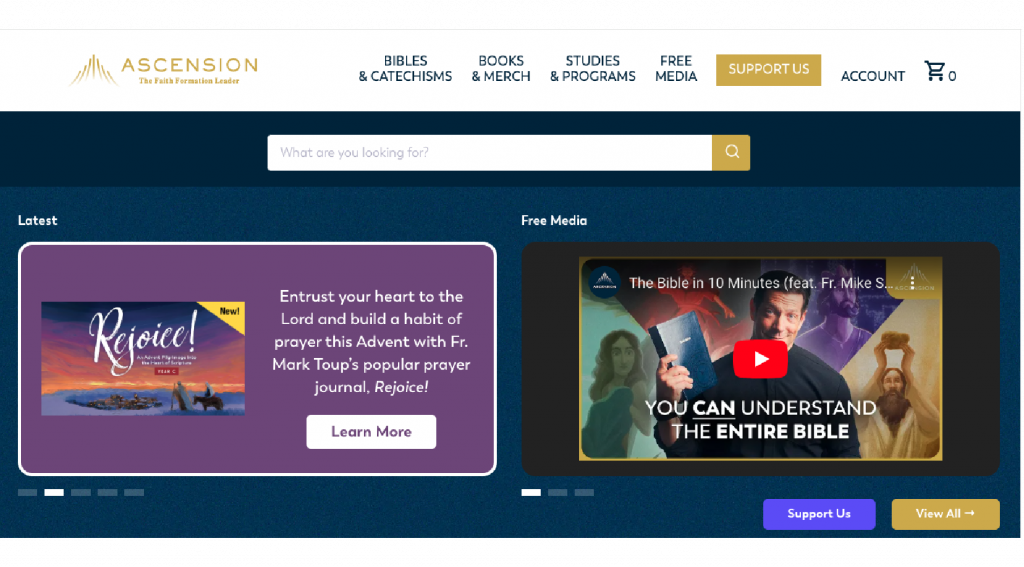The width and height of the screenshot is (1024, 567).
Task: Play the Bible in 10 Minutes video
Action: [x=760, y=359]
